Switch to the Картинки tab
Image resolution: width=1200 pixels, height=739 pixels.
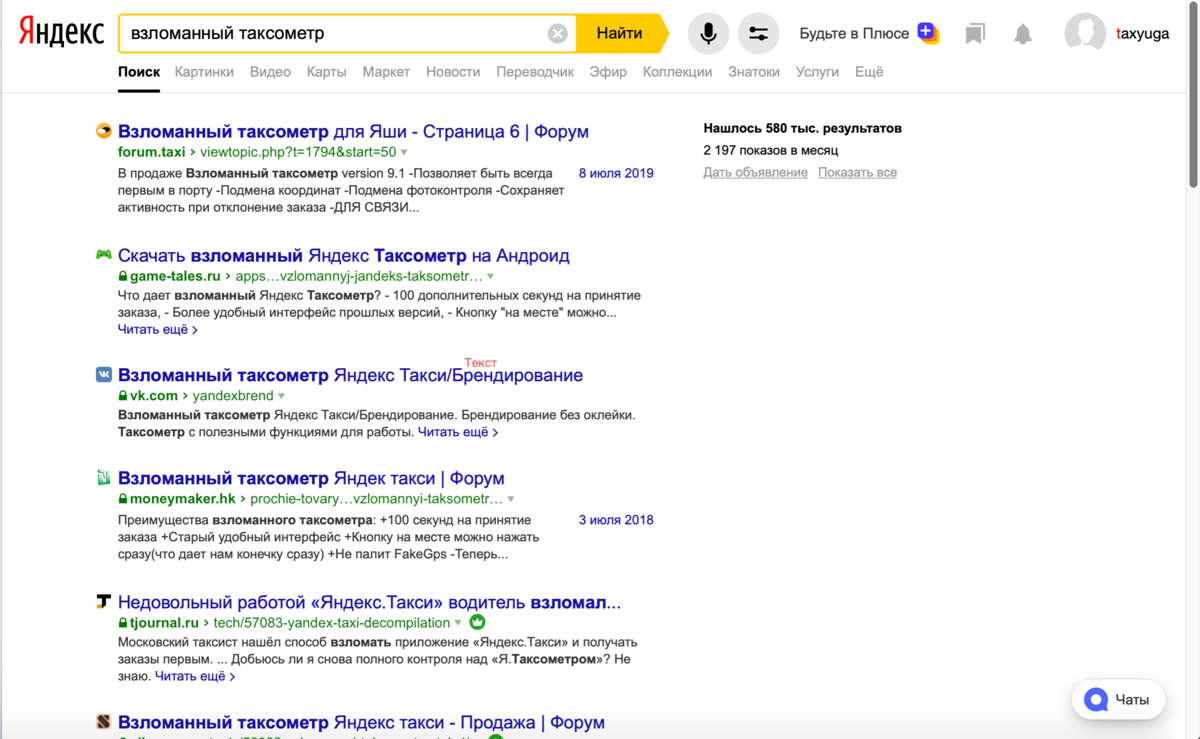click(204, 72)
